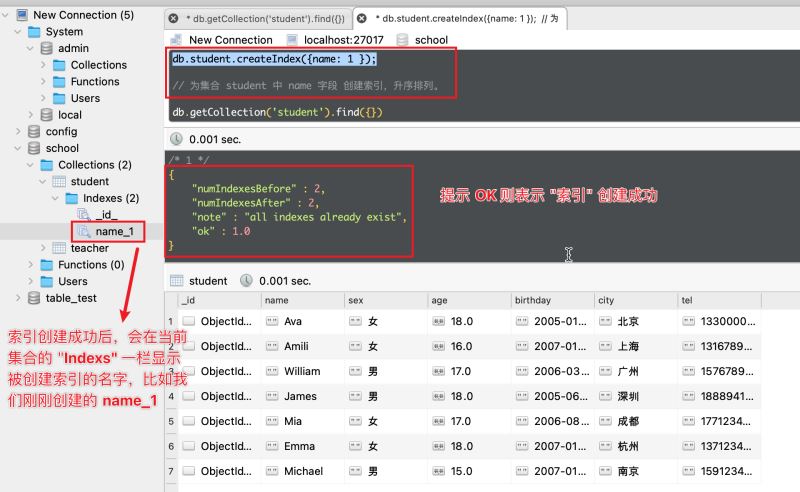Select the name_1 index icon in tree
Image resolution: width=800 pixels, height=492 pixels.
(x=84, y=231)
